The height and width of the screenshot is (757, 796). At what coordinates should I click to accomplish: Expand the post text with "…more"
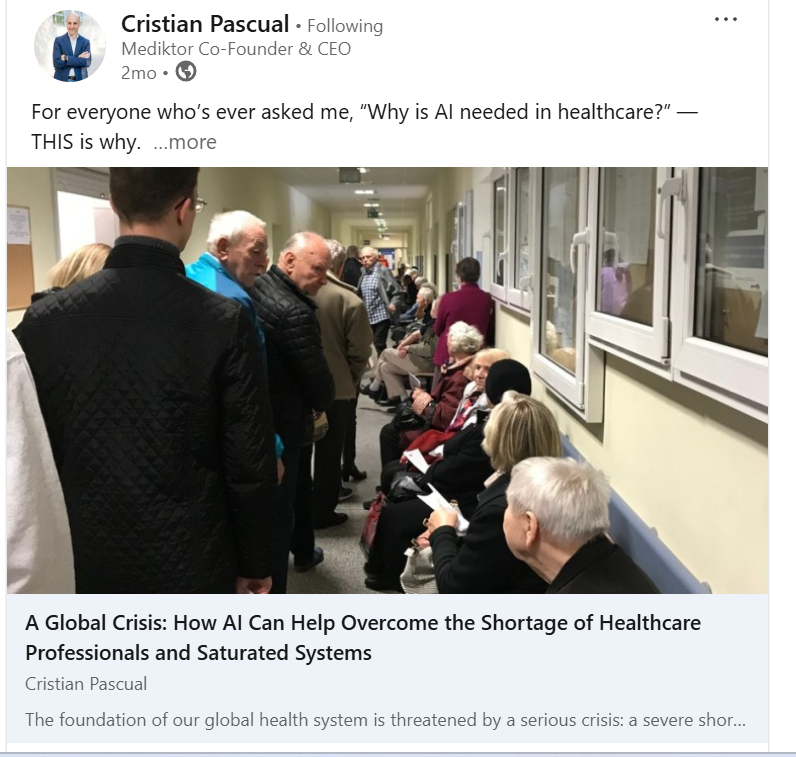[185, 142]
